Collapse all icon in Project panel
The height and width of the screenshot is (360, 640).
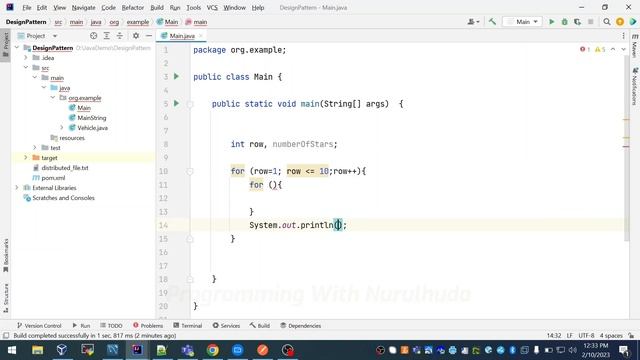click(120, 36)
